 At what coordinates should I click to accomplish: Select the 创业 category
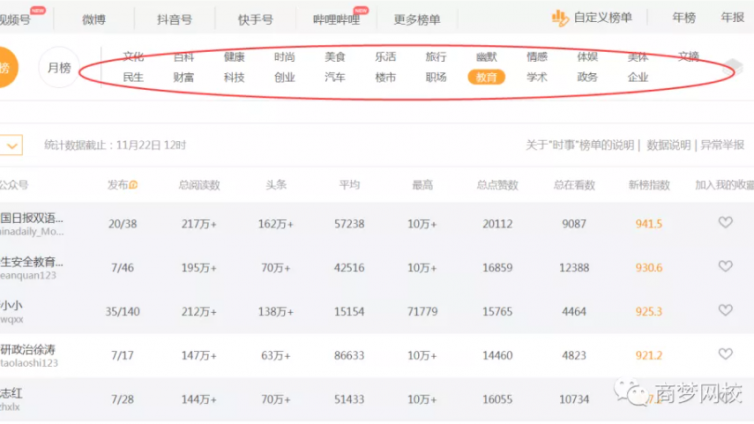[x=285, y=77]
